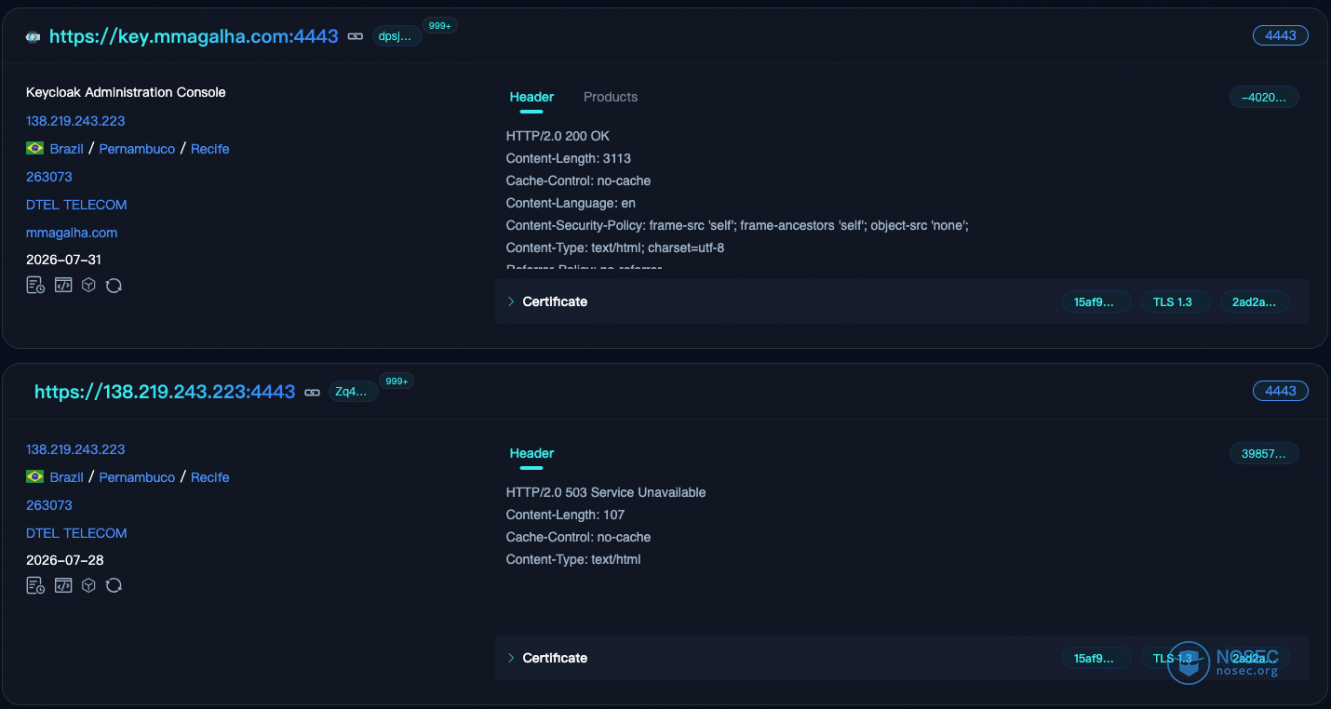Screen dimensions: 1331x709
Task: Click Keycloak Administration Console title
Action: pos(126,92)
